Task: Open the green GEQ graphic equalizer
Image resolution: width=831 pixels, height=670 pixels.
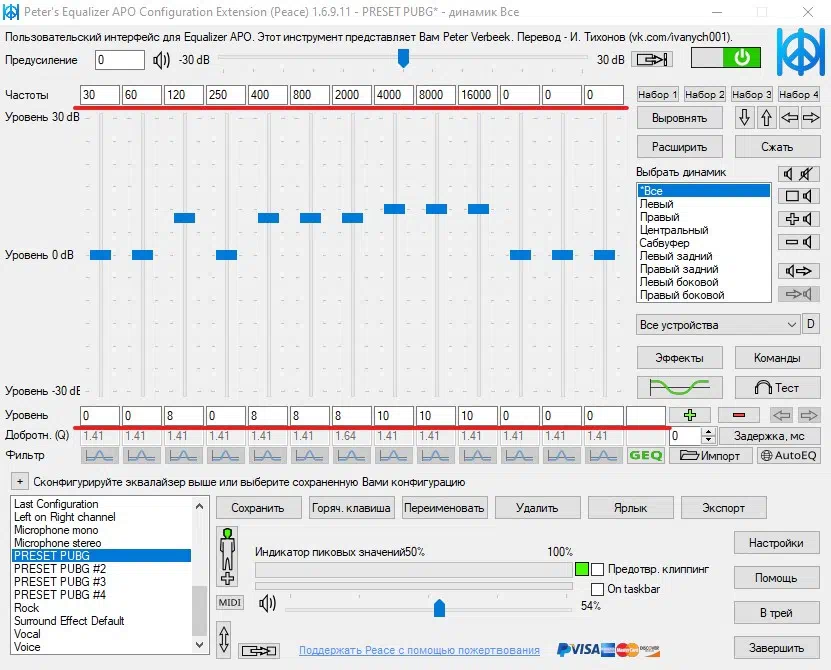Action: pyautogui.click(x=645, y=455)
